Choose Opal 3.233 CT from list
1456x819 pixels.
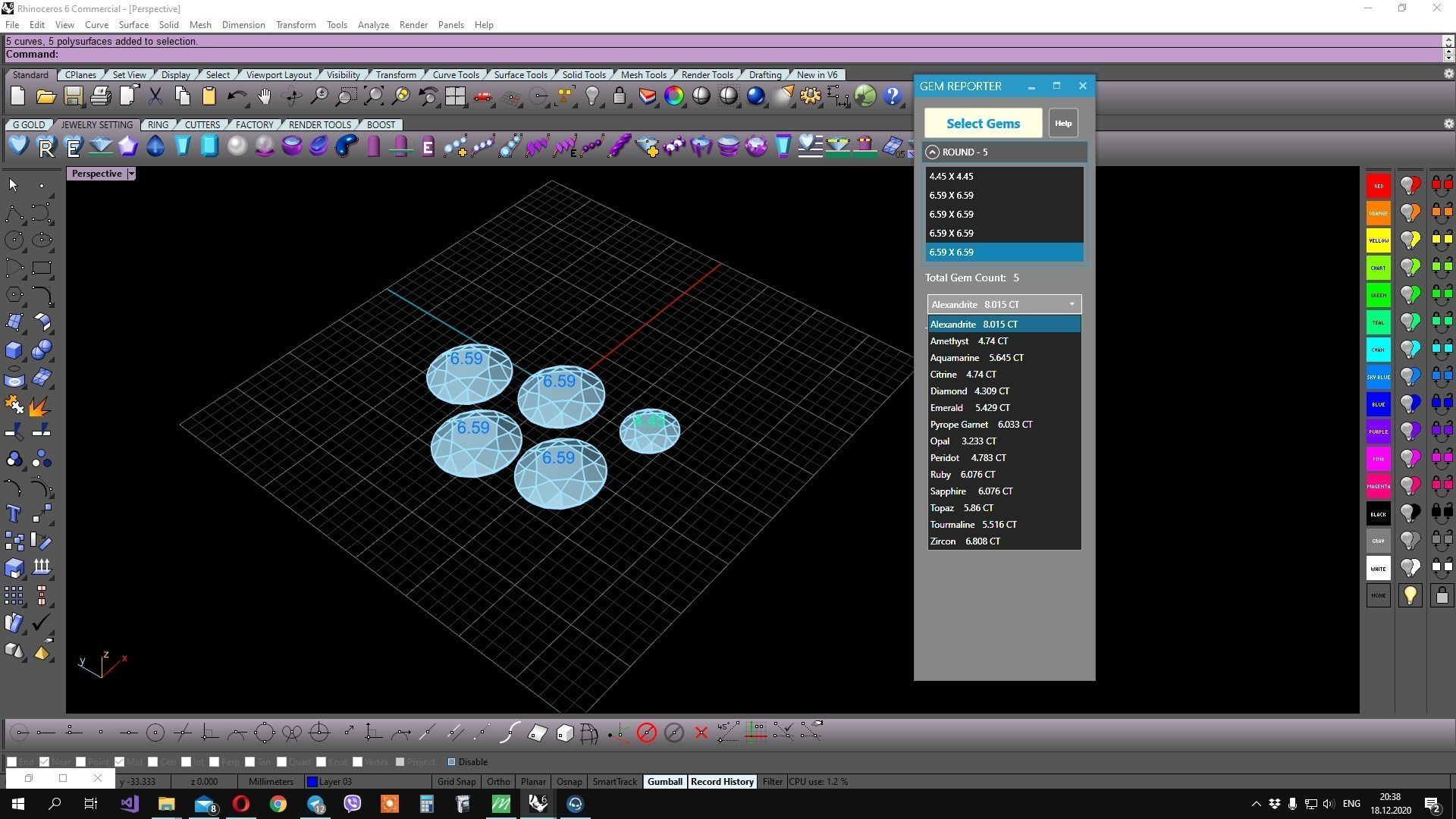(x=1004, y=441)
